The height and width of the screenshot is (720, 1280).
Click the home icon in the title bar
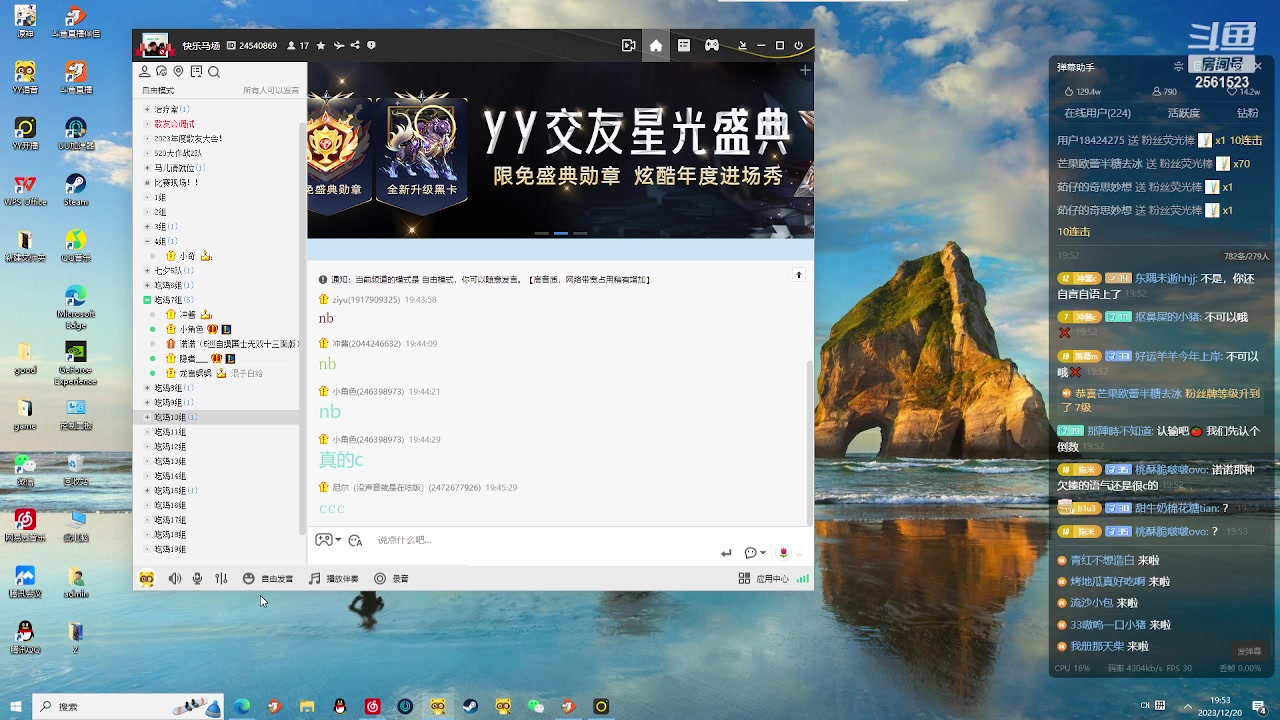(655, 45)
